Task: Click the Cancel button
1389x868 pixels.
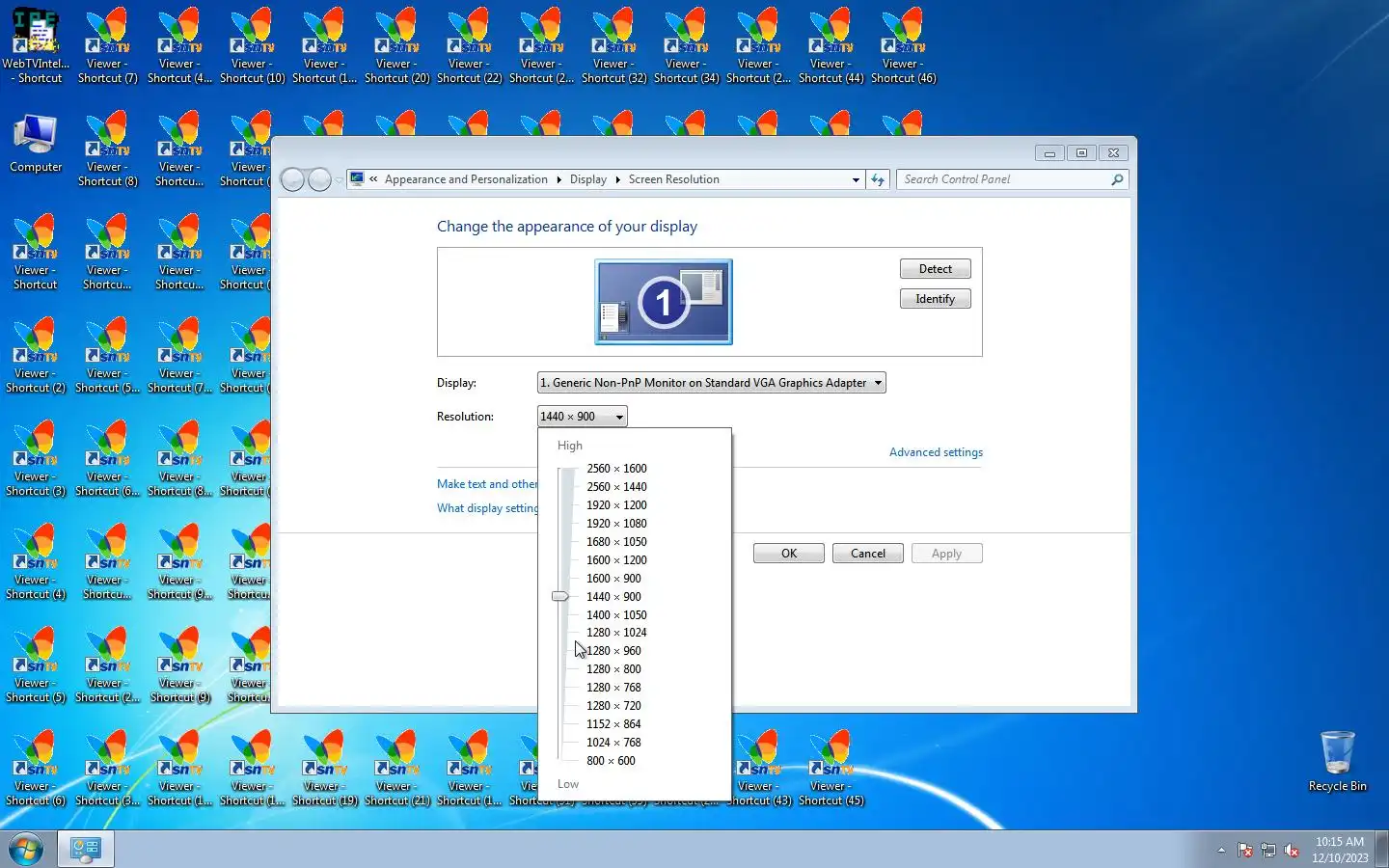Action: (x=867, y=554)
